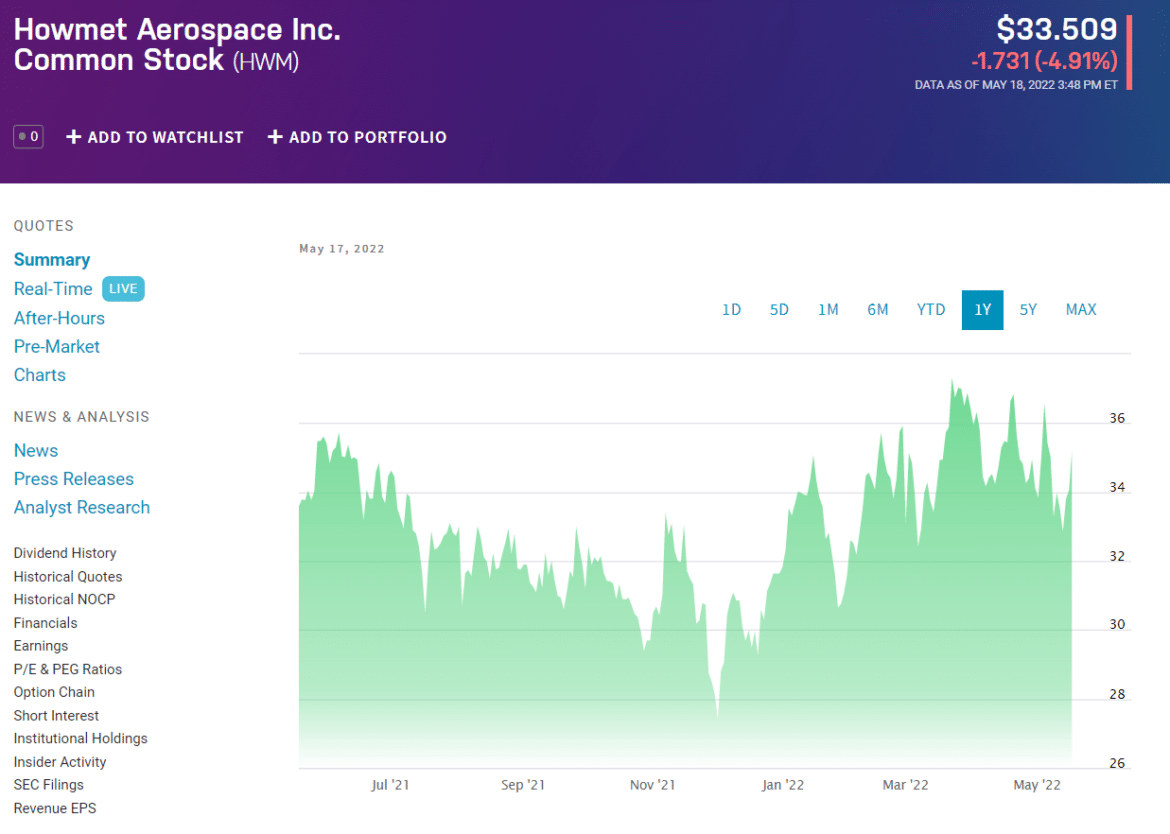This screenshot has width=1170, height=834.
Task: Select the 1D chart range
Action: (731, 310)
